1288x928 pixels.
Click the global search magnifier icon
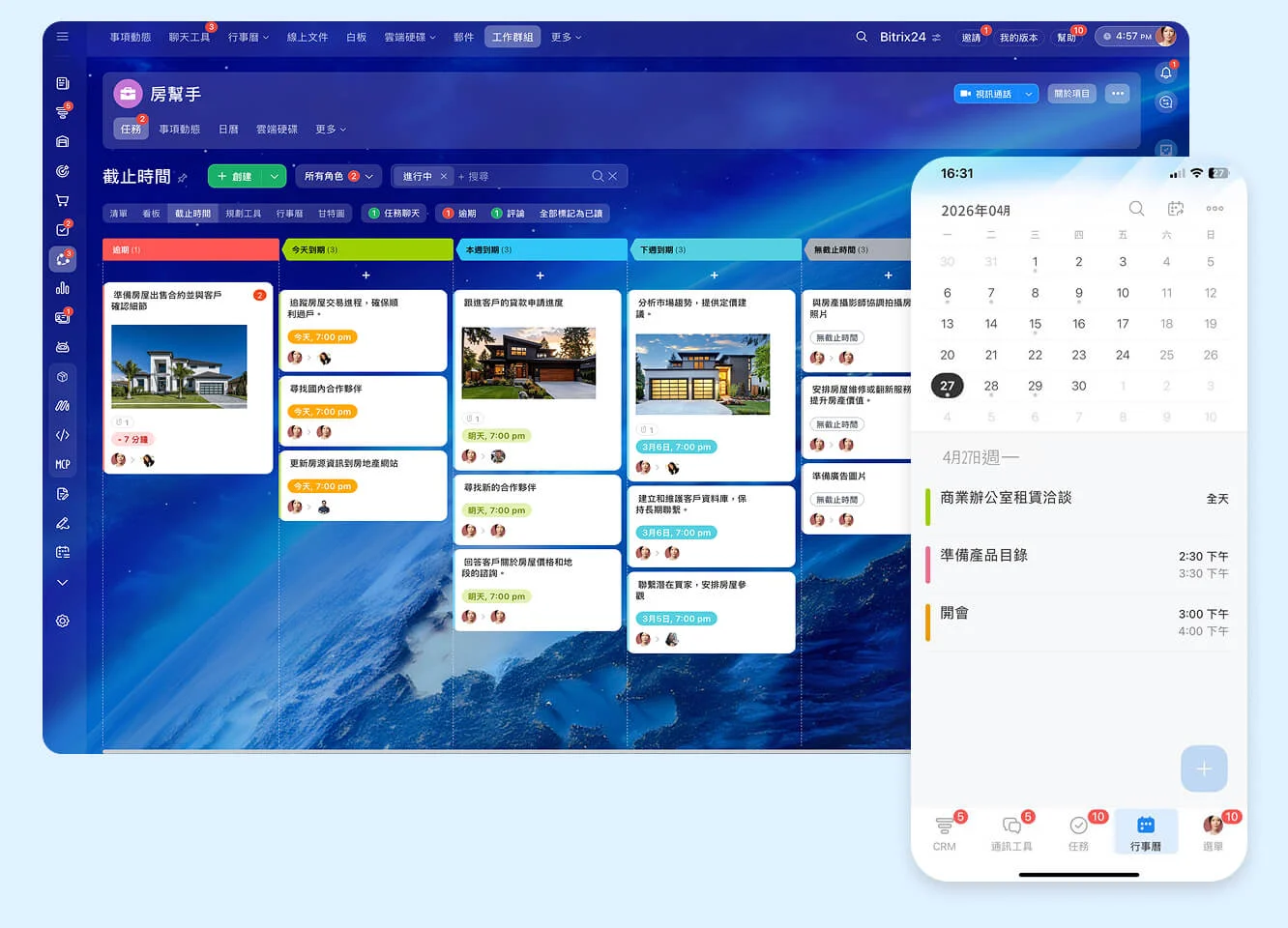coord(862,37)
